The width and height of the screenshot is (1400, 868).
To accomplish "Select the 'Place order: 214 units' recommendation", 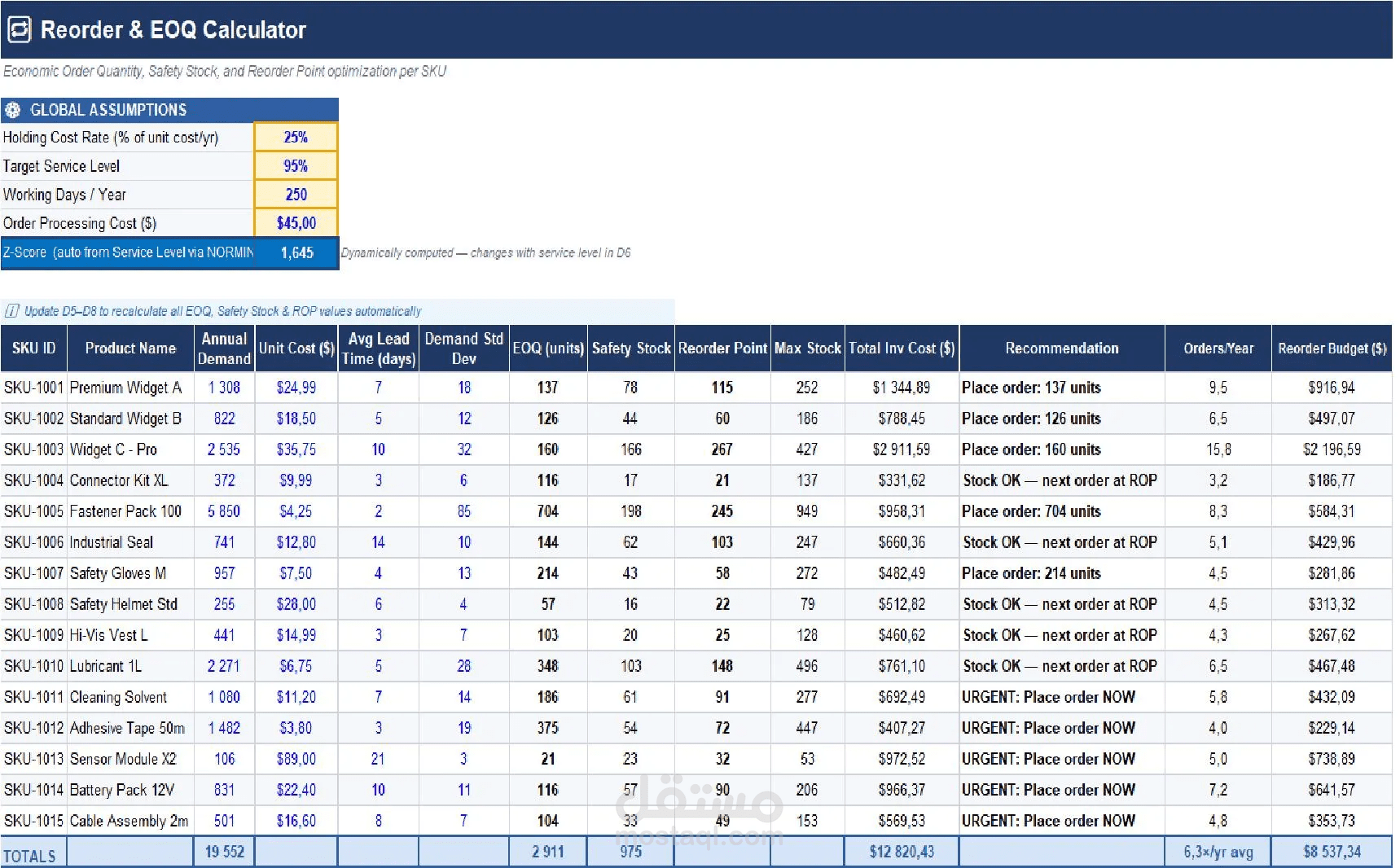I will tap(1062, 573).
